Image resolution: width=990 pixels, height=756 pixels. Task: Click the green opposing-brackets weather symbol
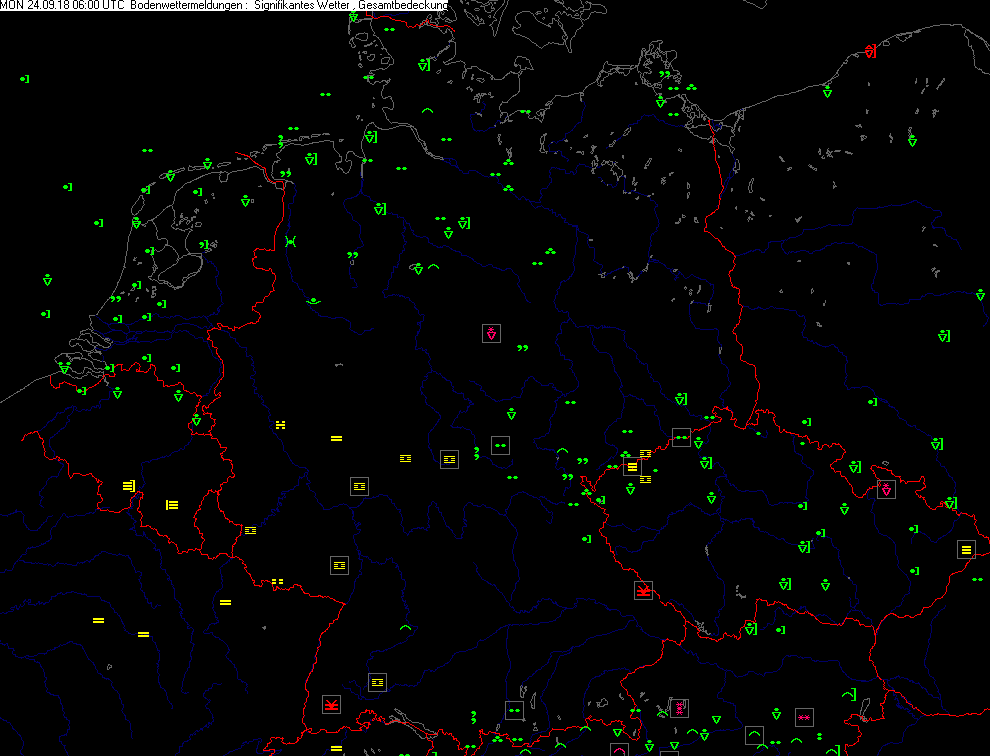(x=290, y=241)
